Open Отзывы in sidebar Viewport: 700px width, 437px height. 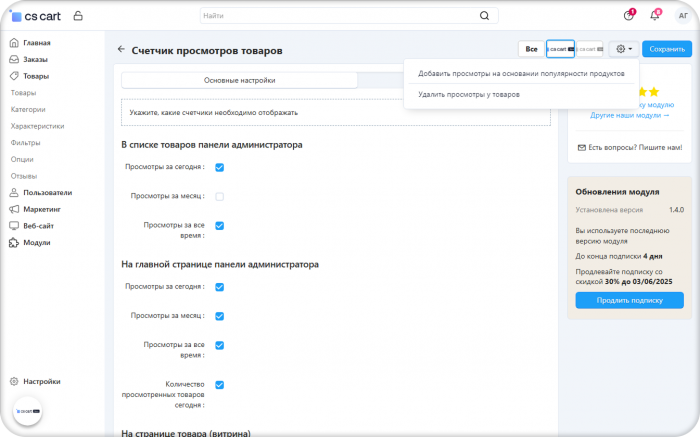click(x=24, y=176)
